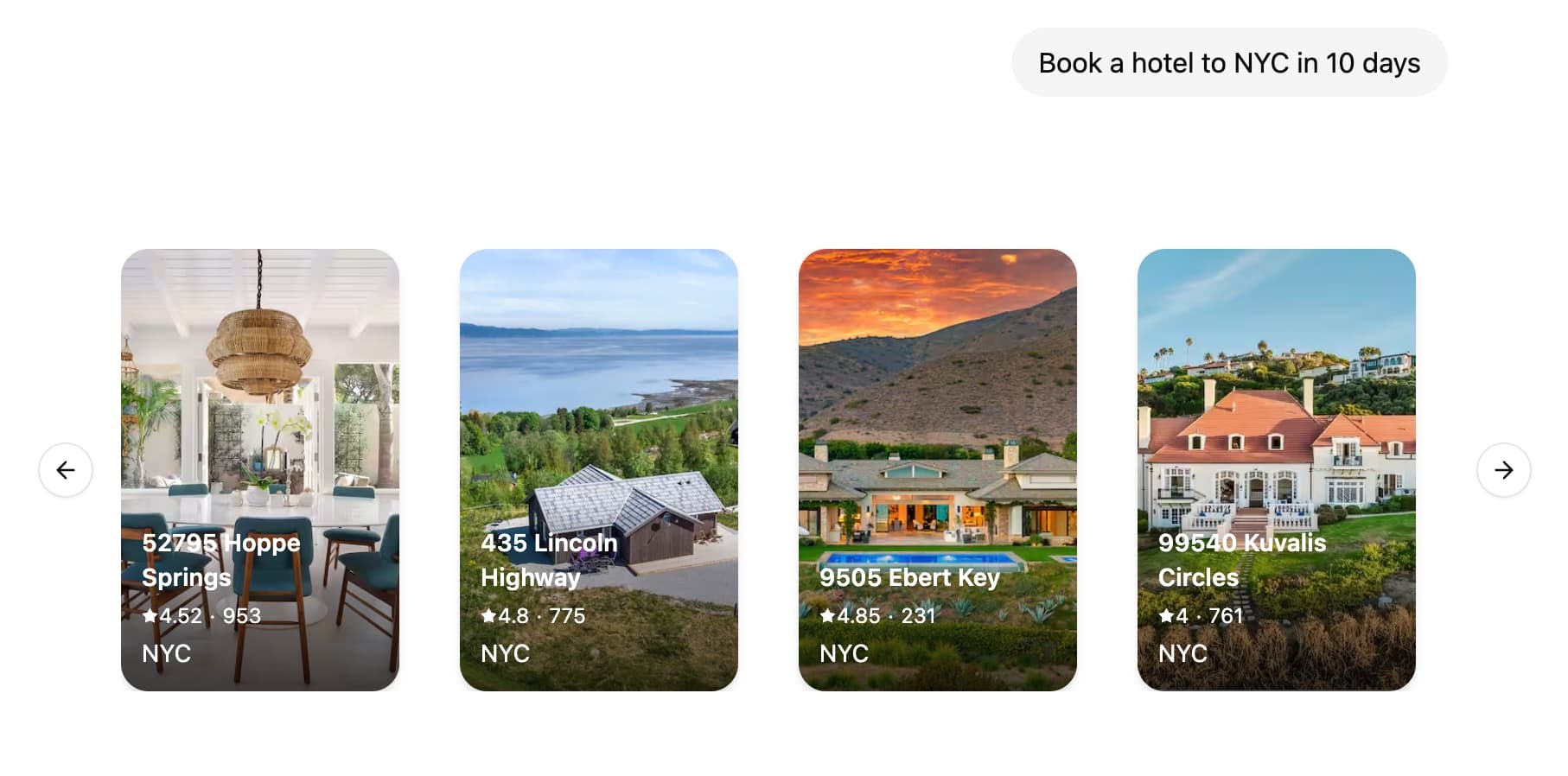The width and height of the screenshot is (1568, 776).
Task: Click the star icon on 9505 Ebert Key
Action: point(827,616)
